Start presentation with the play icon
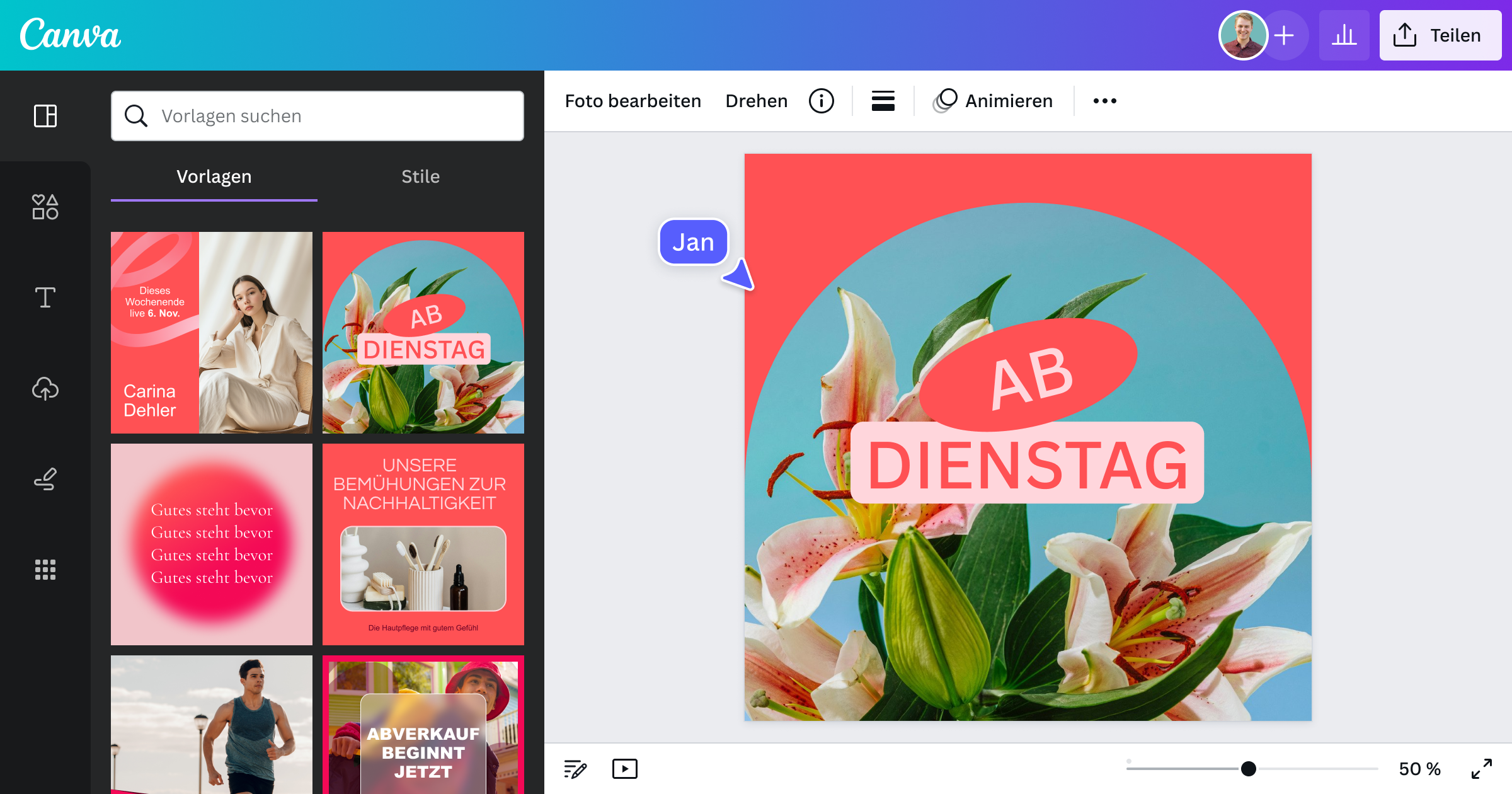This screenshot has height=794, width=1512. coord(625,769)
